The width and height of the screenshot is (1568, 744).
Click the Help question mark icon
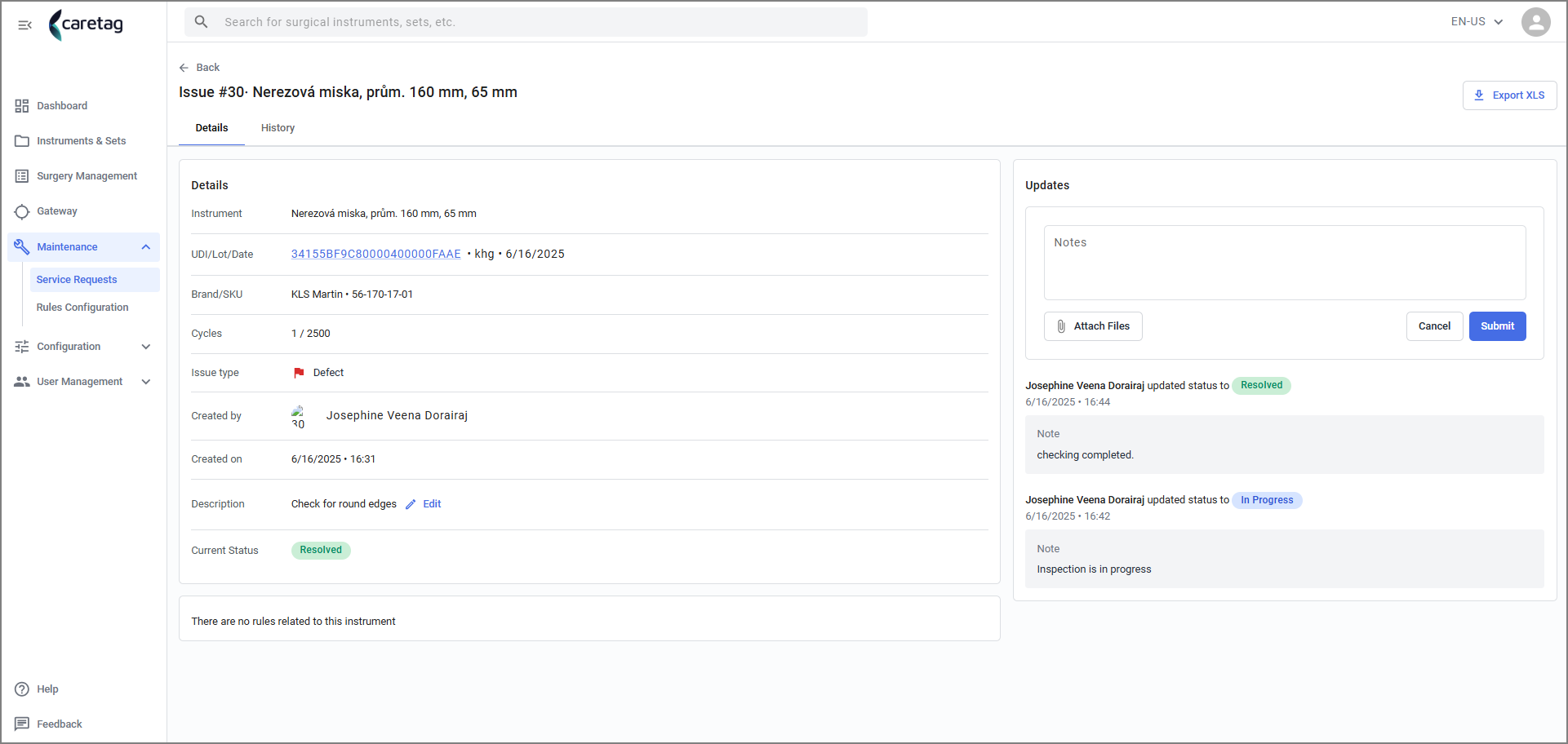coord(22,689)
